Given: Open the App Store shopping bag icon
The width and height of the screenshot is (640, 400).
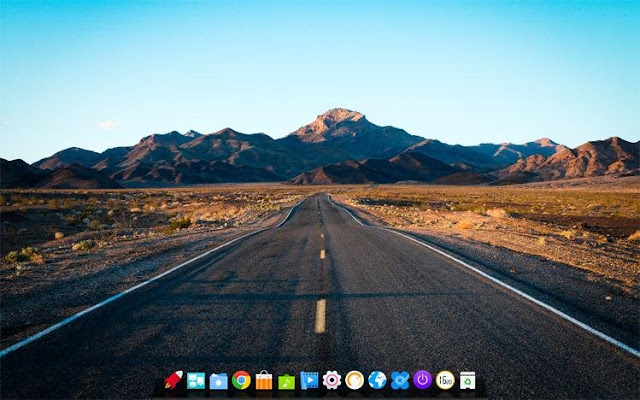Looking at the screenshot, I should coord(264,380).
